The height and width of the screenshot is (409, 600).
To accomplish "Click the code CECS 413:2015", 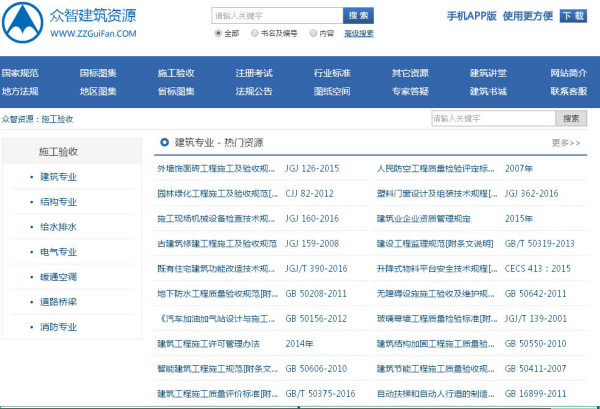I will click(x=538, y=269).
